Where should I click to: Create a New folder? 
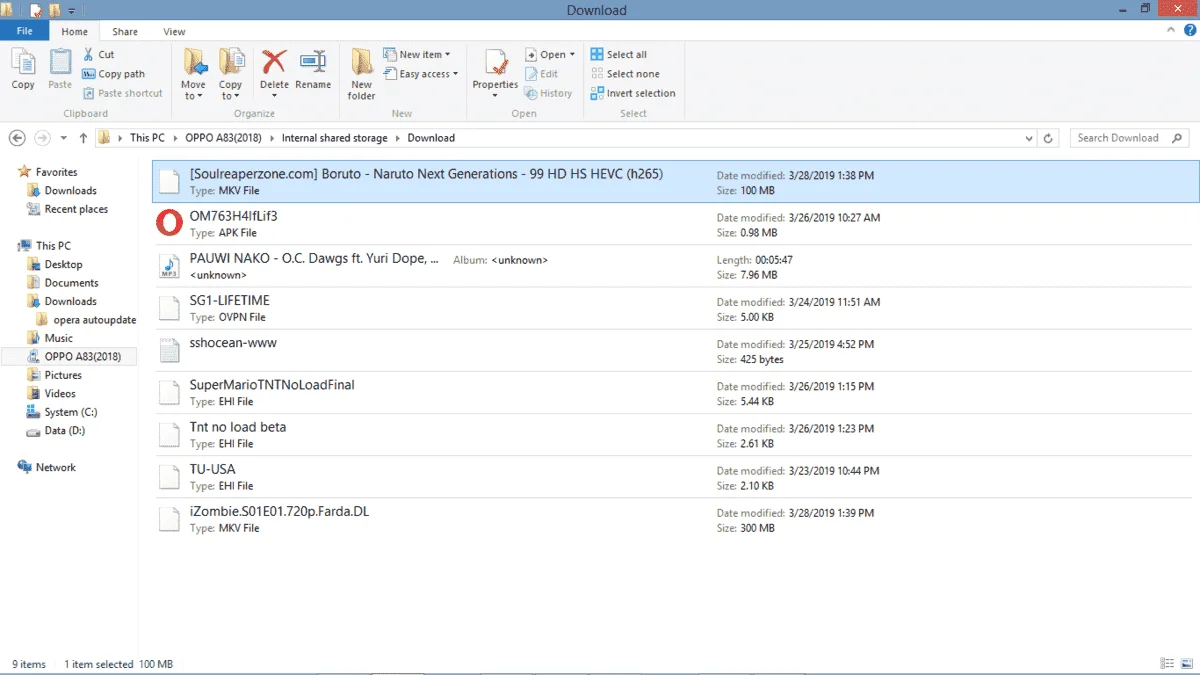(x=362, y=74)
